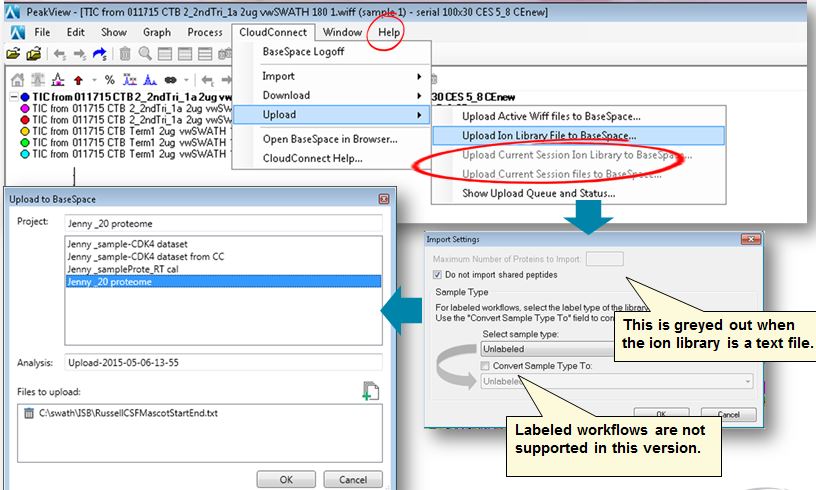
Task: Click the blue trace color circle
Action: click(x=24, y=97)
